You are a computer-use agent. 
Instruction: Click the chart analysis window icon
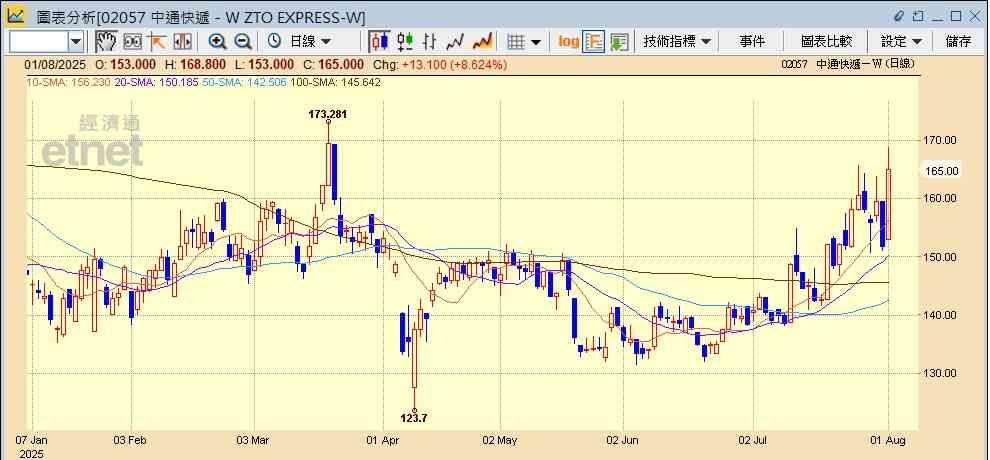click(16, 15)
